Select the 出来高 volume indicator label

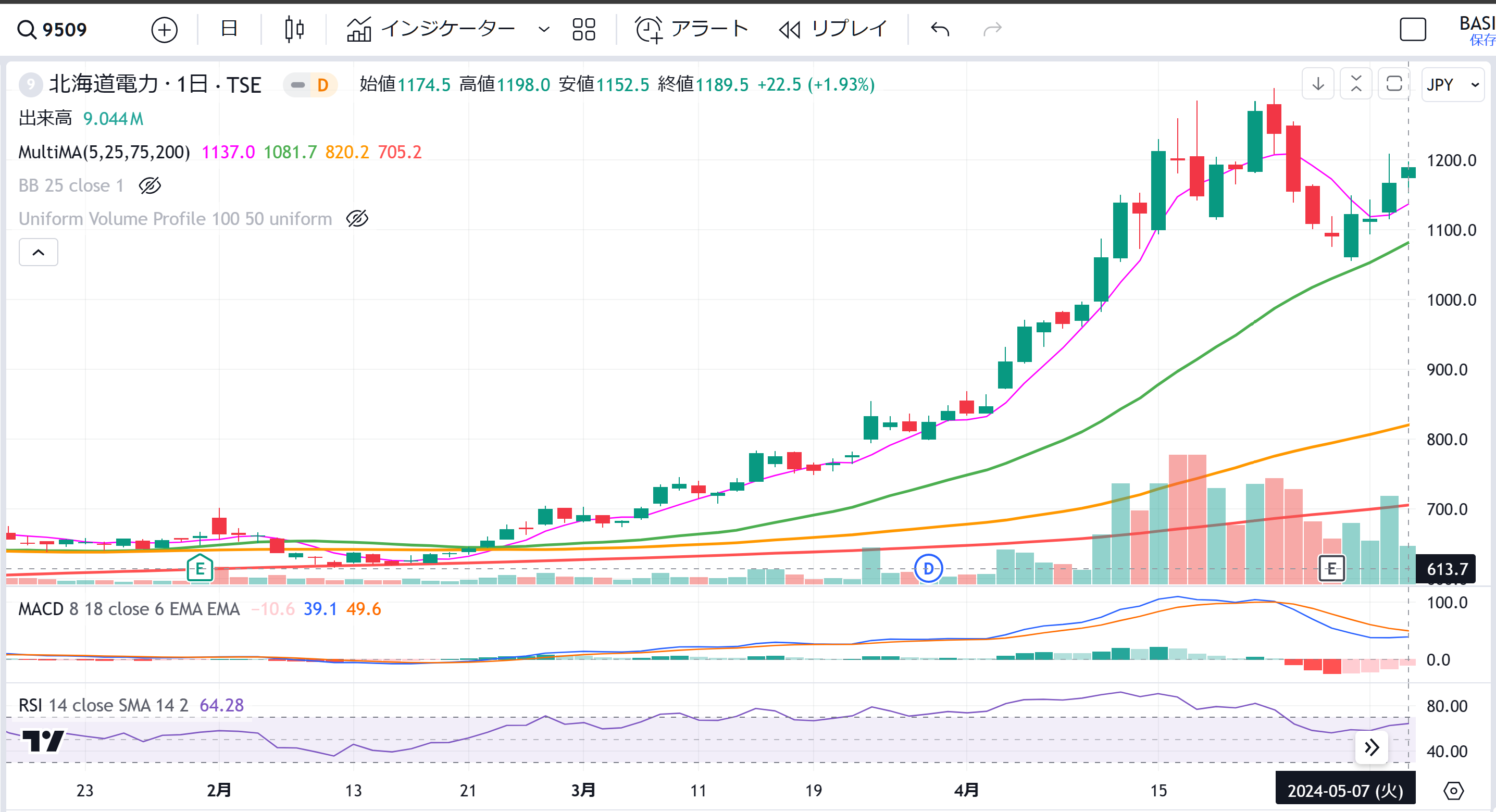[x=45, y=118]
